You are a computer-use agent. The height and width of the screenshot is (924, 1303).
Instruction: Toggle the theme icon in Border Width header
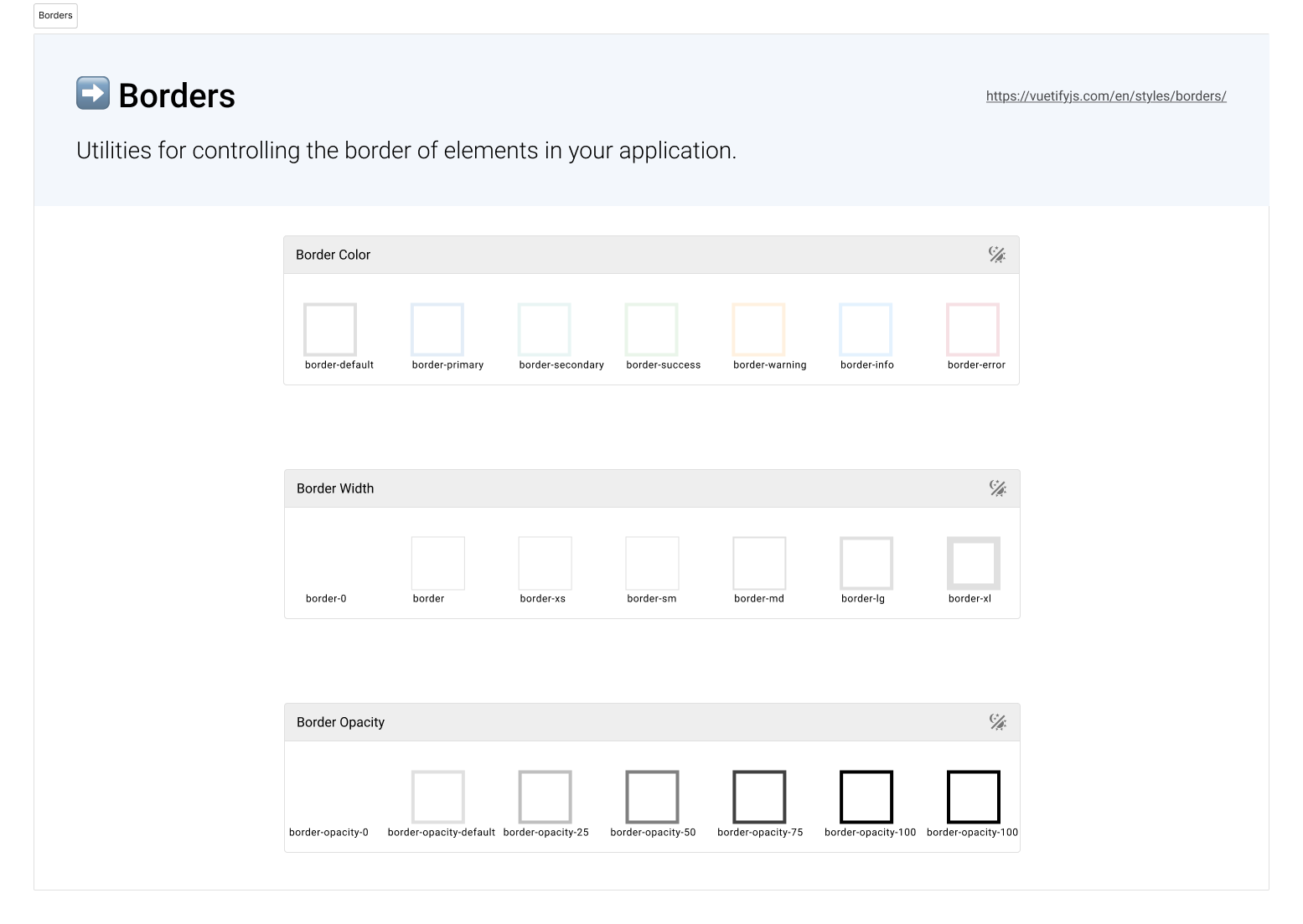tap(997, 488)
